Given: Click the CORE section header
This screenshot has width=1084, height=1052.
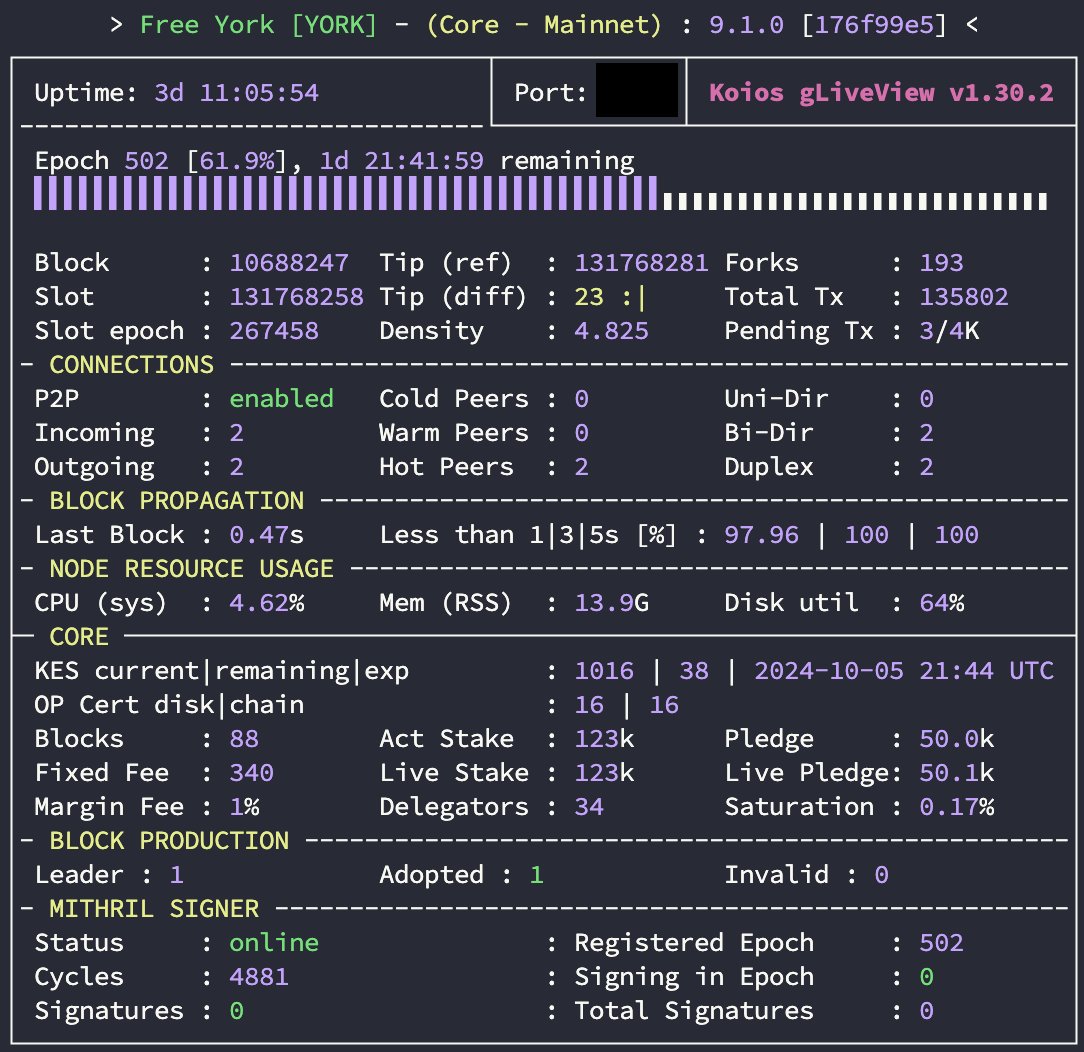Looking at the screenshot, I should pos(79,637).
